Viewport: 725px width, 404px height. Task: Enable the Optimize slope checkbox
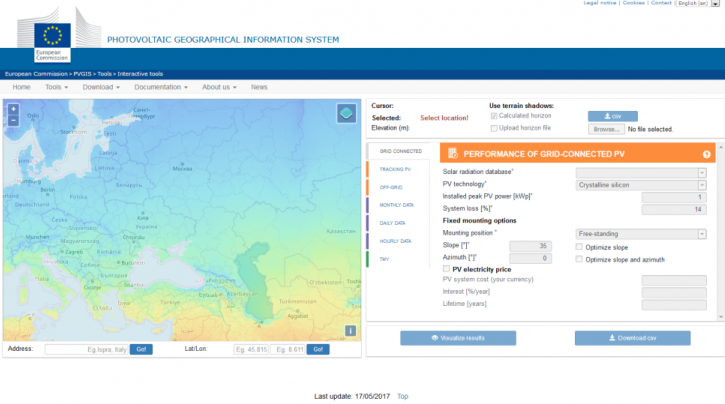(x=579, y=246)
